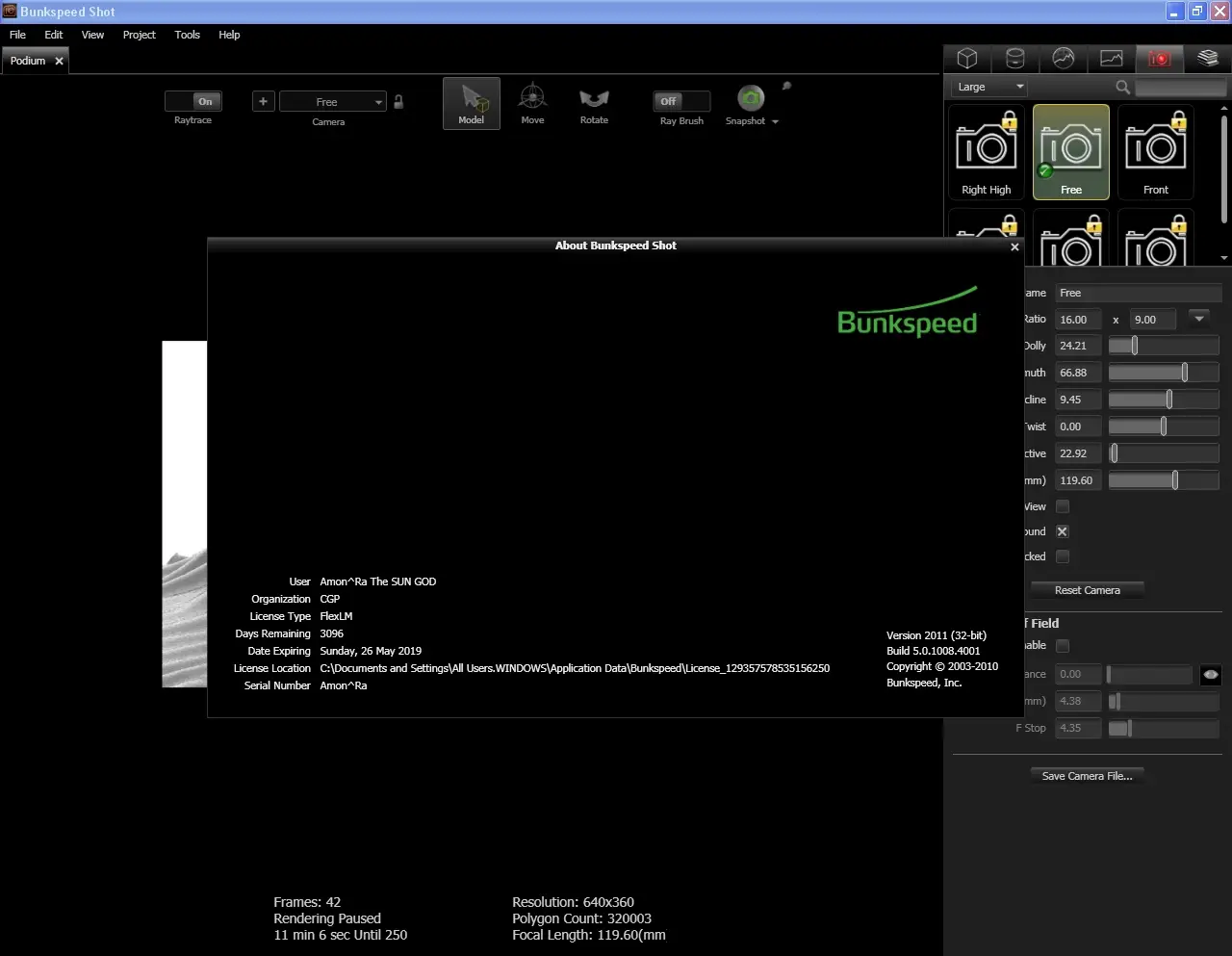Toggle the Ray Brush Off switch
This screenshot has width=1232, height=956.
pos(681,101)
